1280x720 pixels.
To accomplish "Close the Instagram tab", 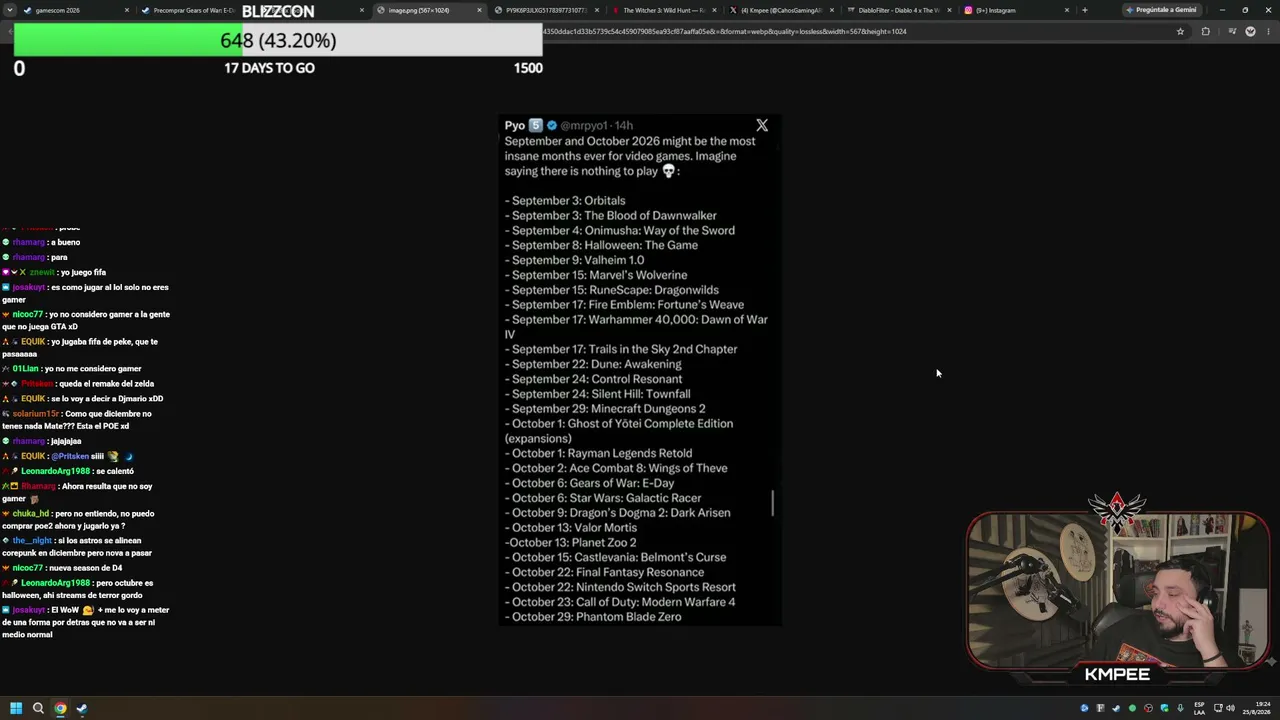I will click(1067, 10).
